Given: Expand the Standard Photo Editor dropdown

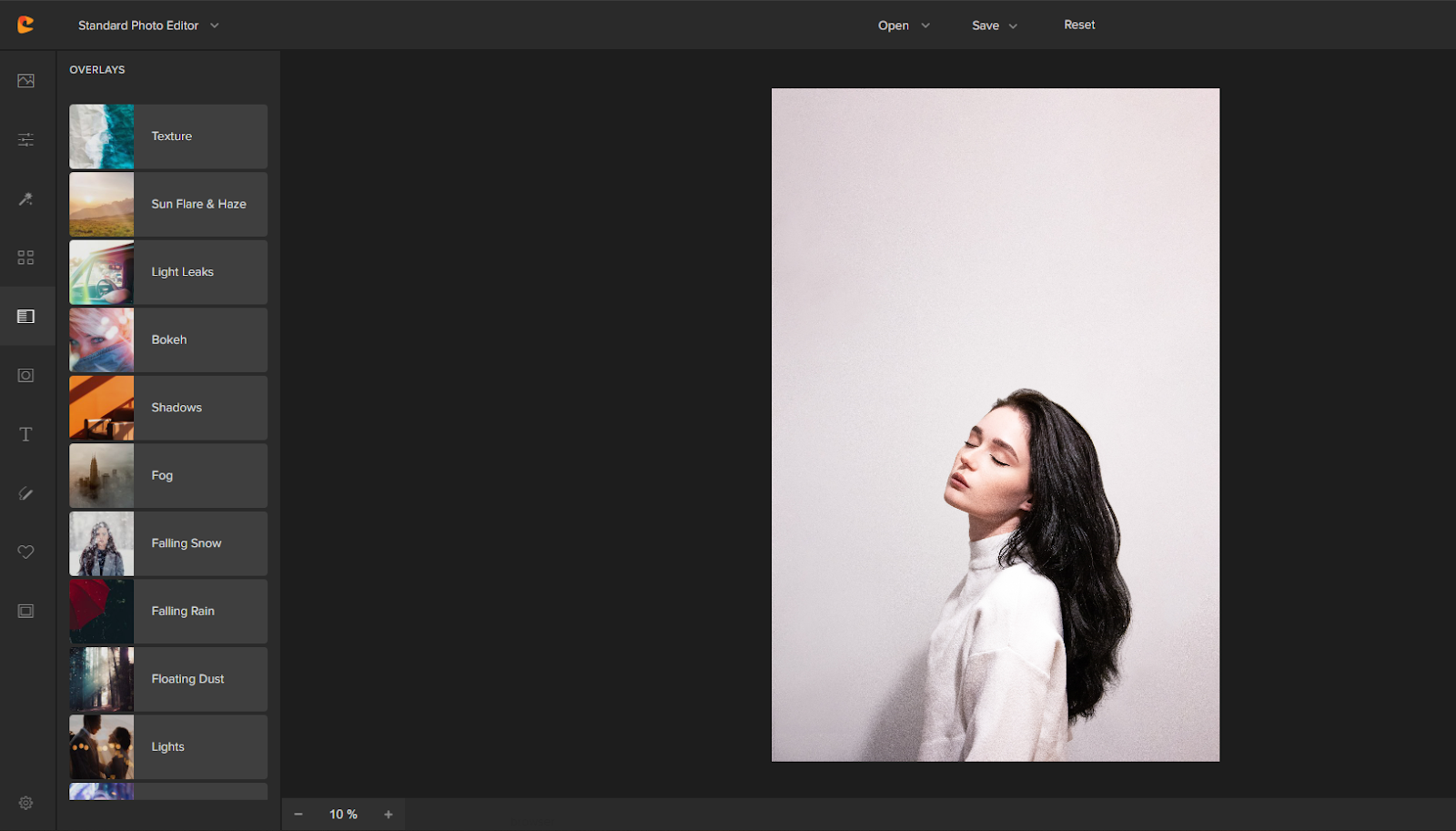Looking at the screenshot, I should [x=148, y=25].
